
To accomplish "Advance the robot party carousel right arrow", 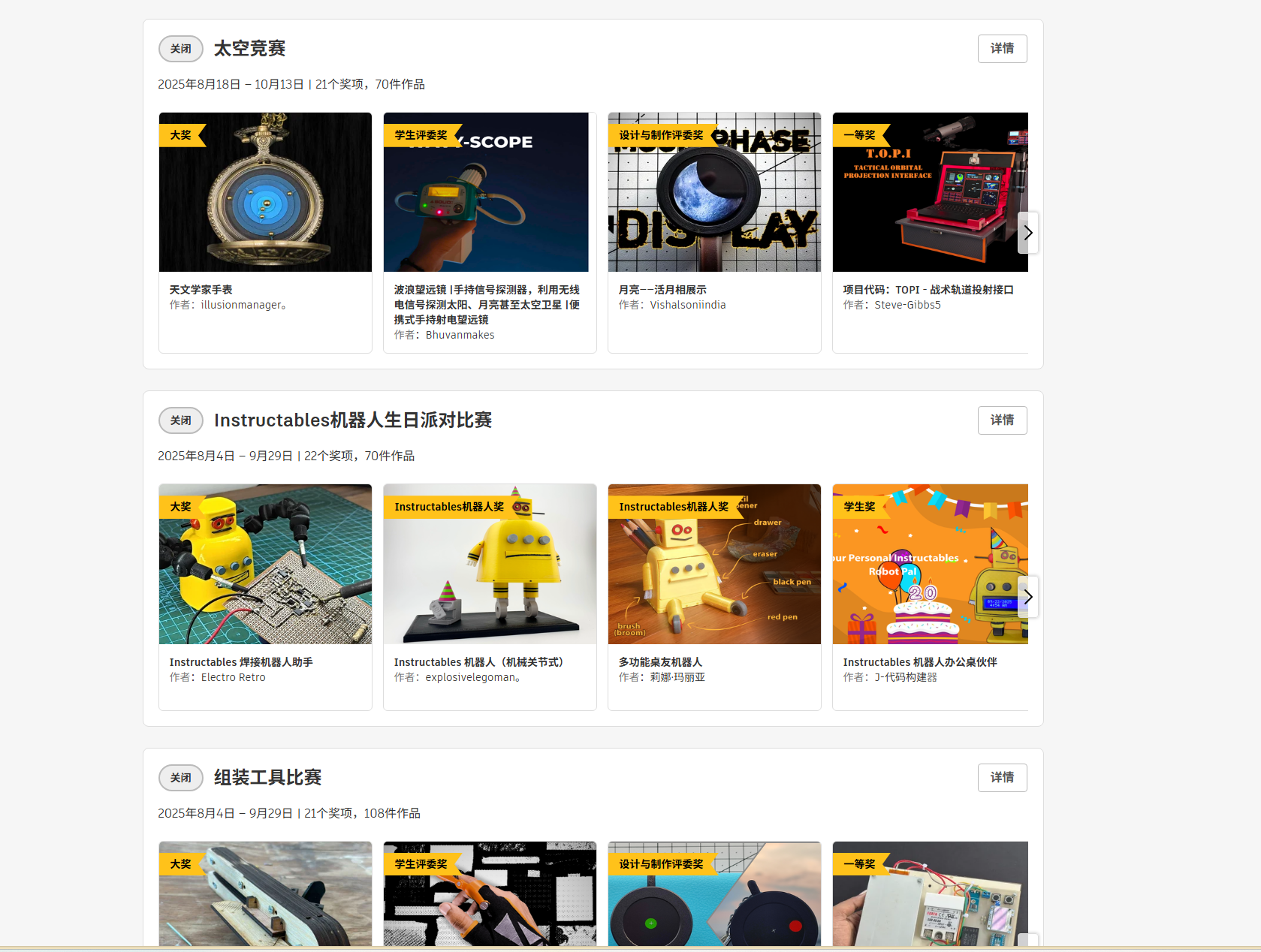I will pos(1027,597).
